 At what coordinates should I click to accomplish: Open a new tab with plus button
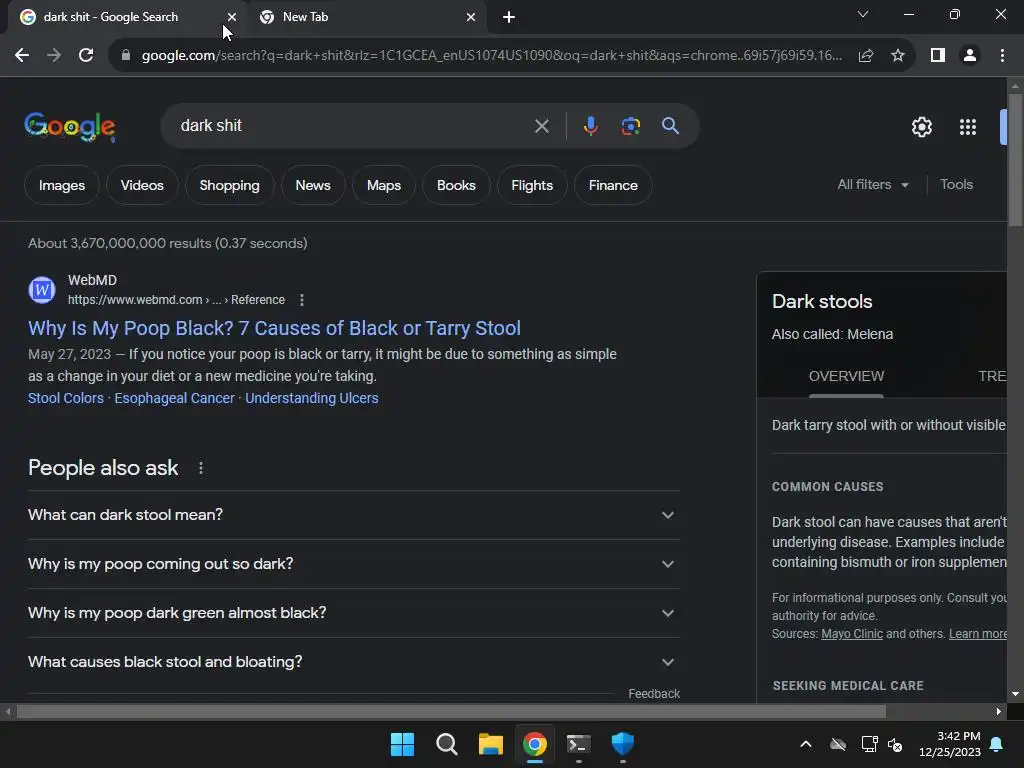(509, 17)
